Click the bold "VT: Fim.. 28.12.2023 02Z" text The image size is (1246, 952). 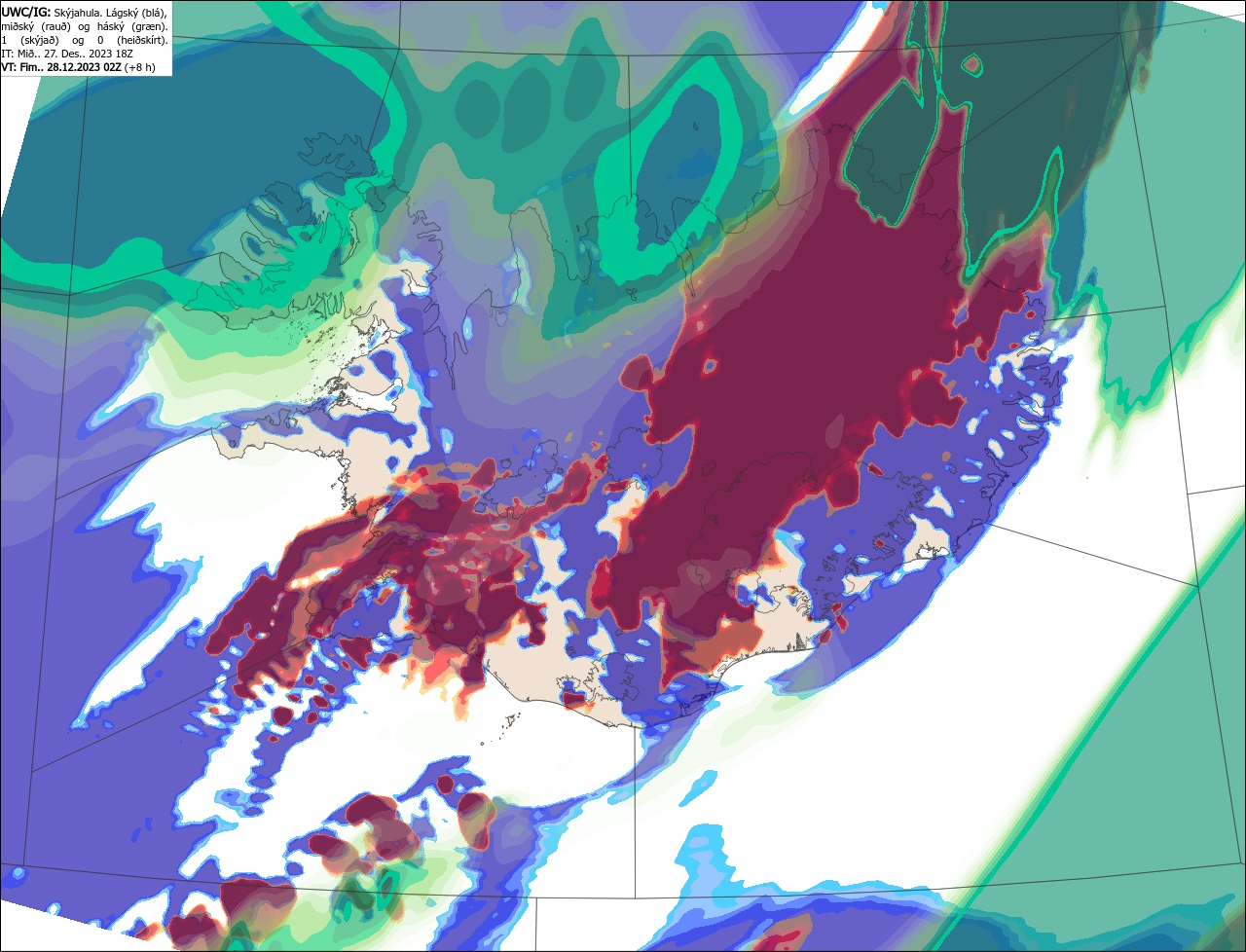pyautogui.click(x=61, y=67)
